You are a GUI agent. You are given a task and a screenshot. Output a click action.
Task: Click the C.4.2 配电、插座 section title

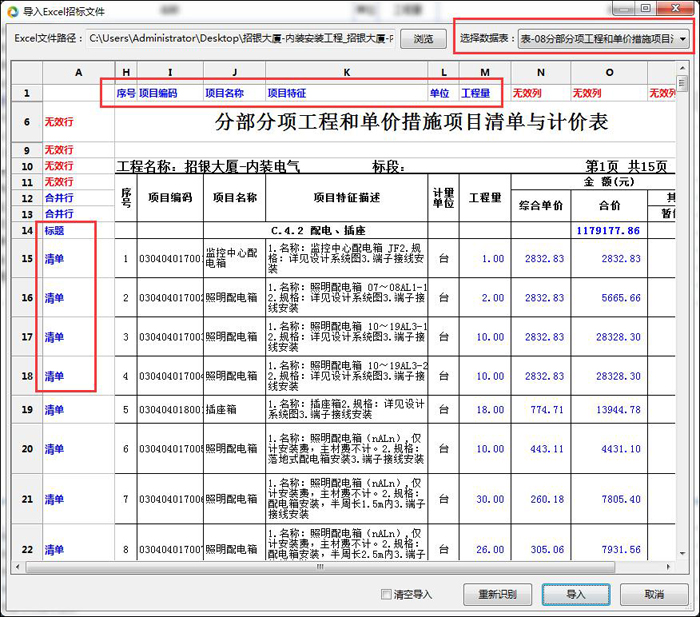pyautogui.click(x=318, y=231)
